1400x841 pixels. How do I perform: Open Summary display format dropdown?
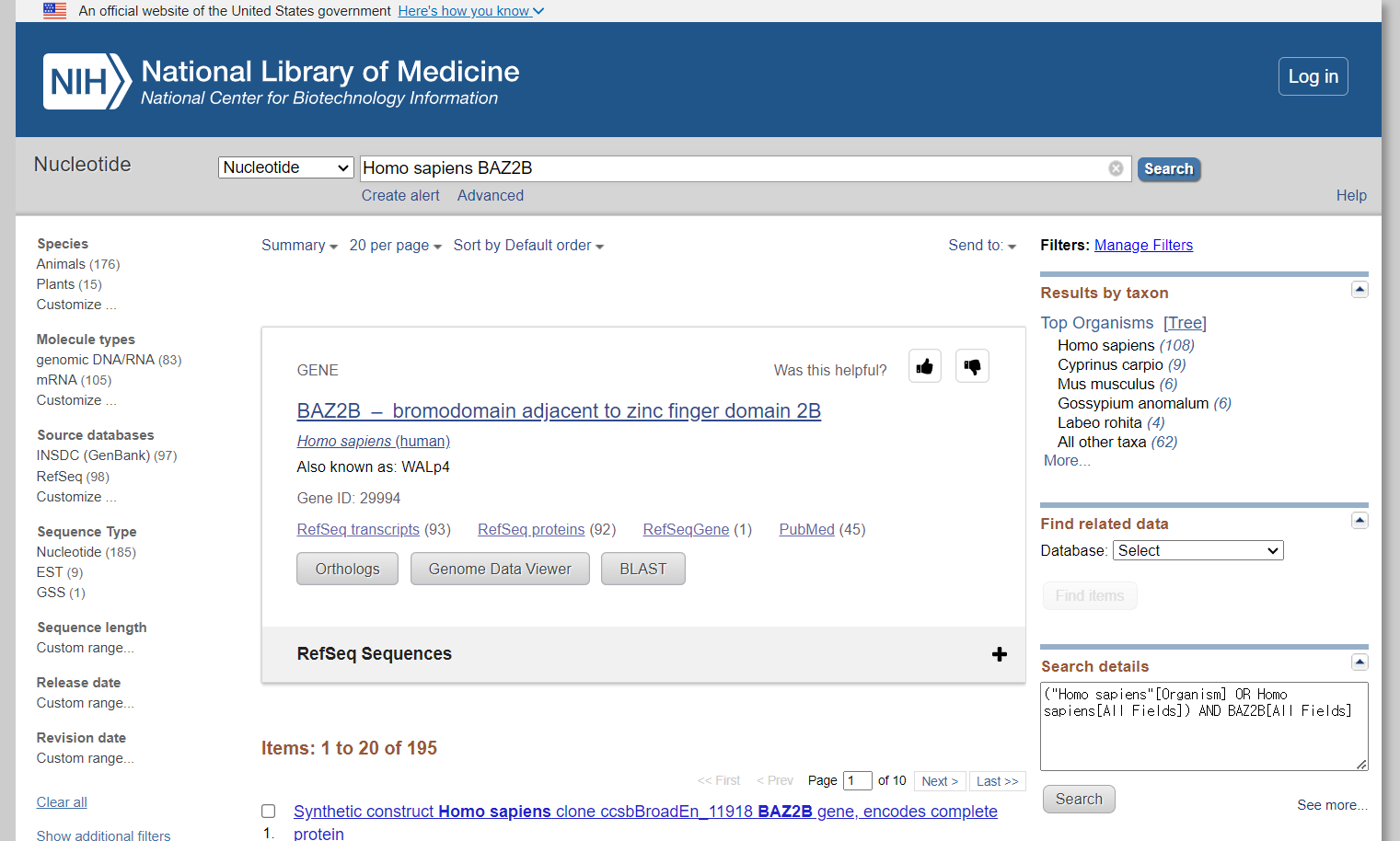pos(299,246)
